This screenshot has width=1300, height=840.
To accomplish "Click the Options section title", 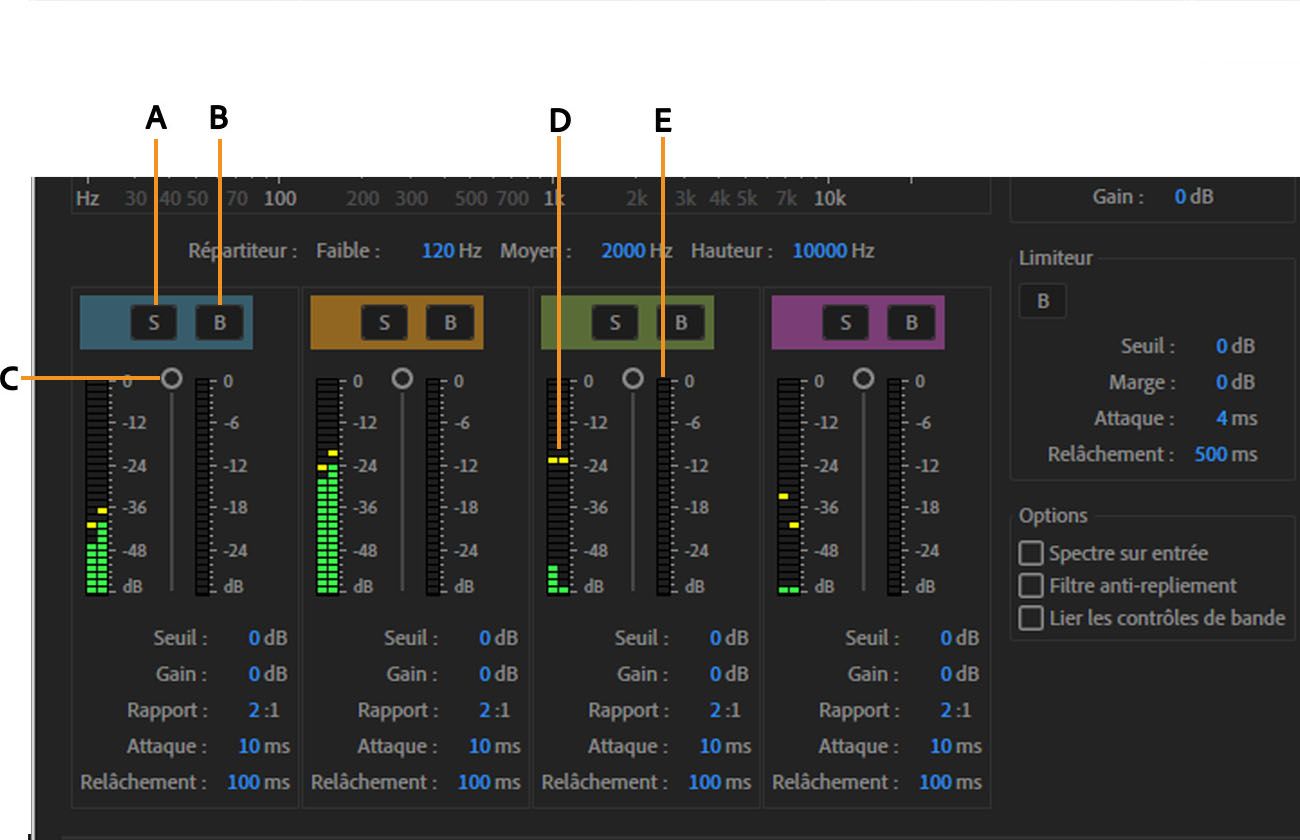I will click(1053, 516).
